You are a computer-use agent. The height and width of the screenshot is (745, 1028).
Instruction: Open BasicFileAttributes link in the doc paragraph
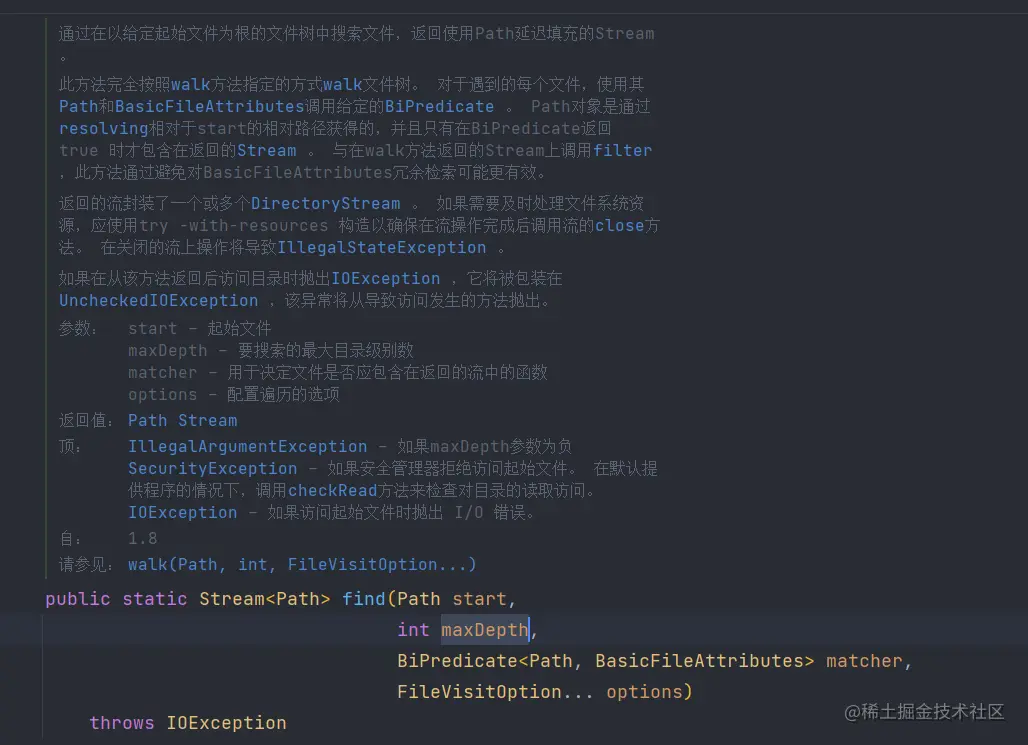[x=210, y=107]
